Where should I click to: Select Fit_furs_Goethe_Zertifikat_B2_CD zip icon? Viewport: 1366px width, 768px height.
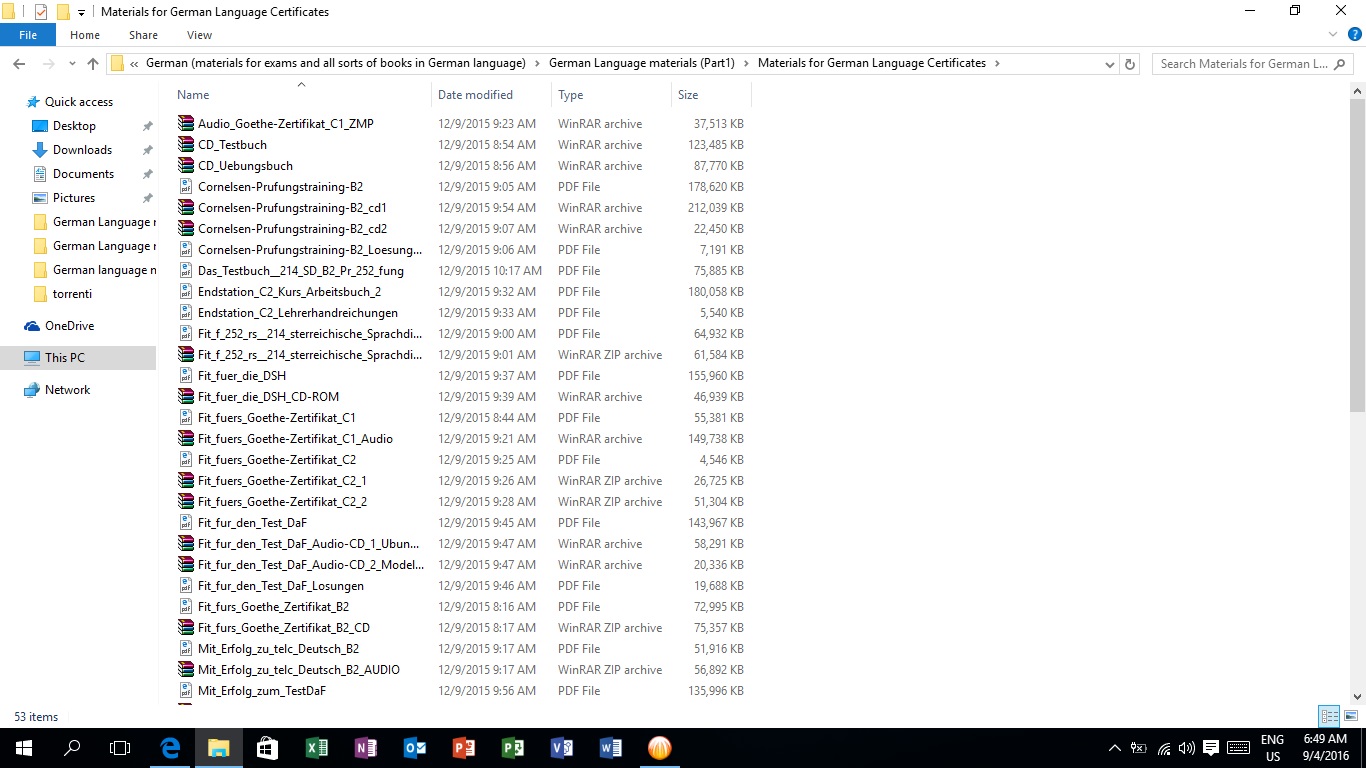[185, 628]
